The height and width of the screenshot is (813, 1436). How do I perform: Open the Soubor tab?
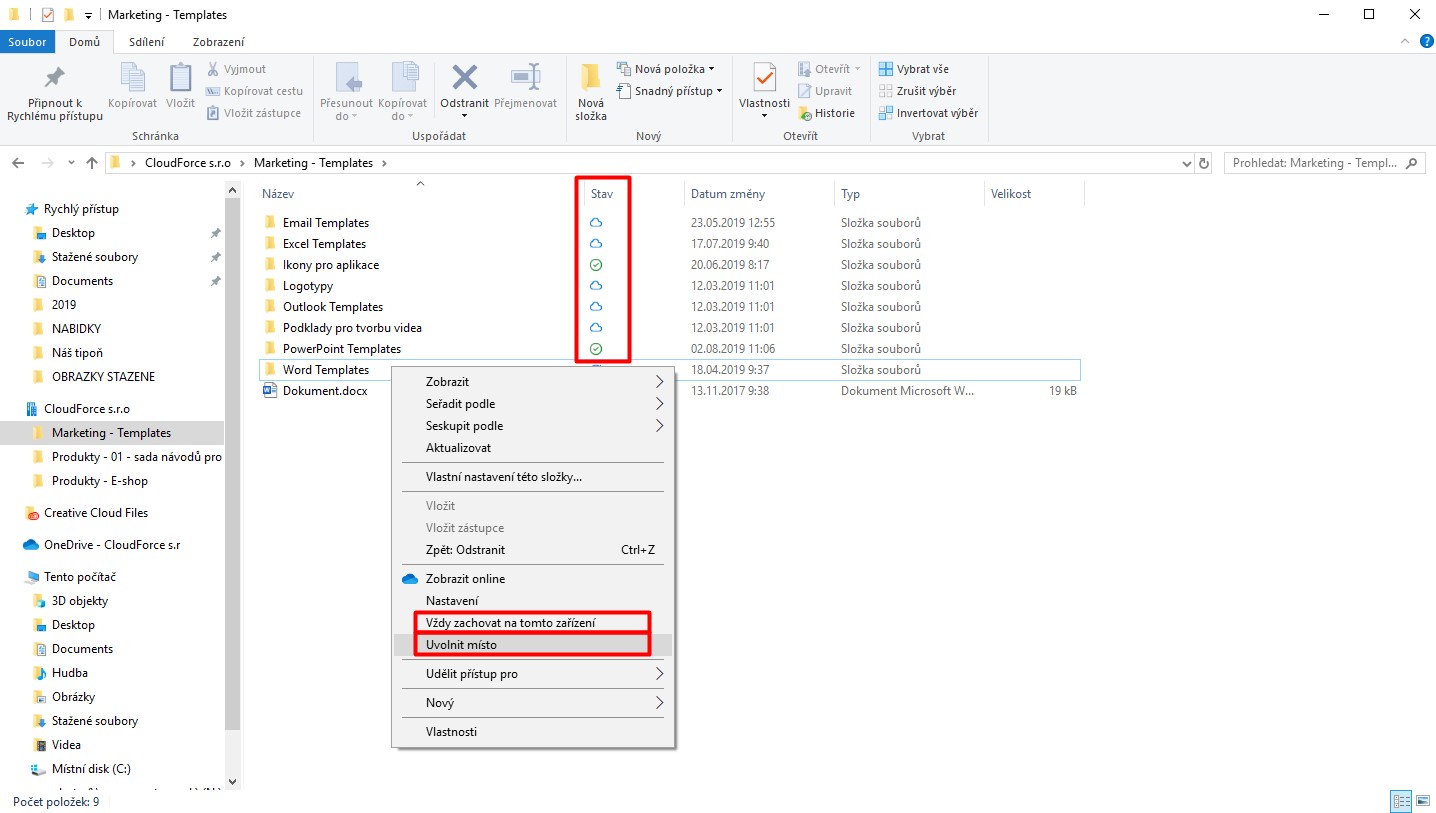tap(28, 42)
